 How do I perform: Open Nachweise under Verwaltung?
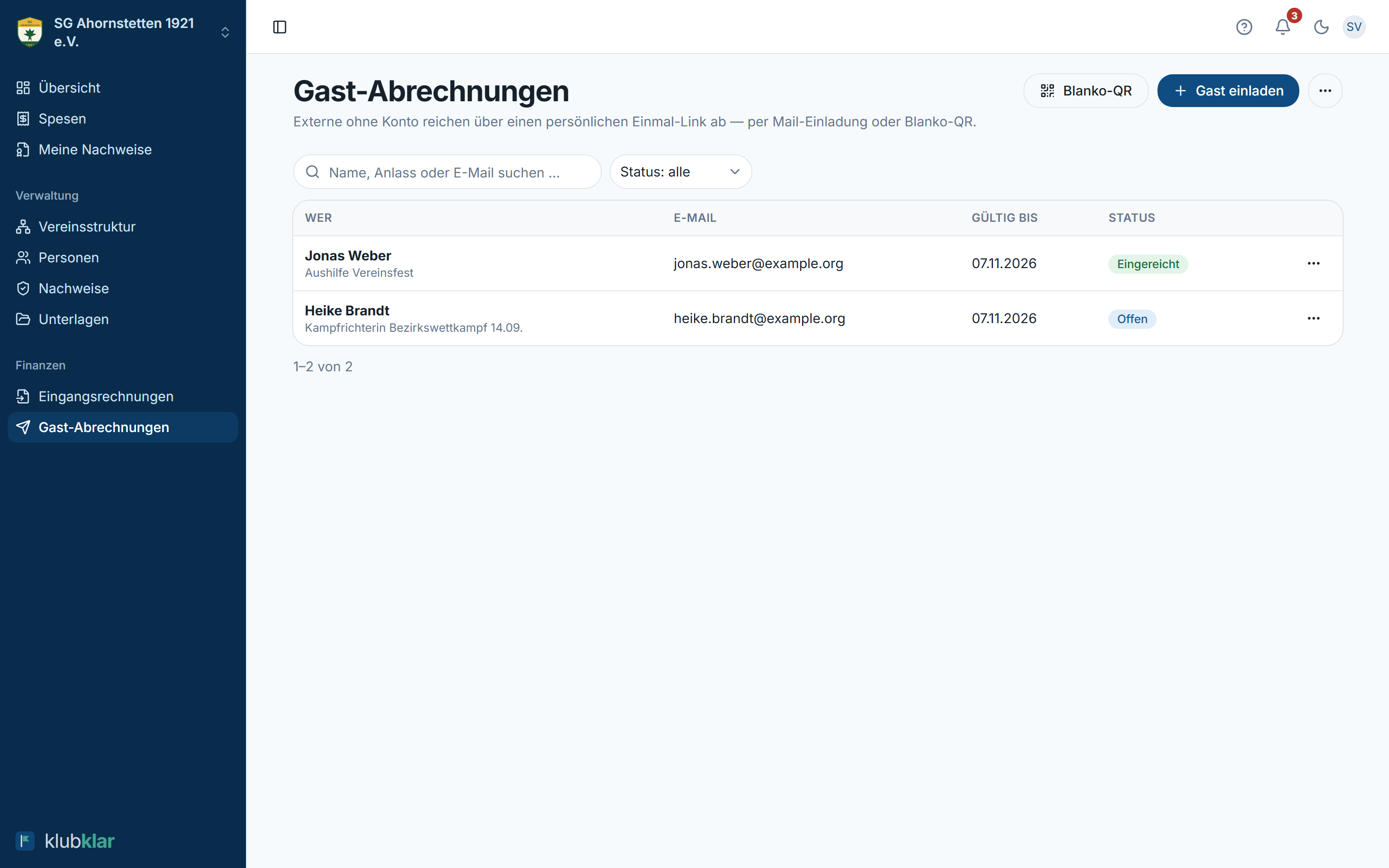pos(123,289)
